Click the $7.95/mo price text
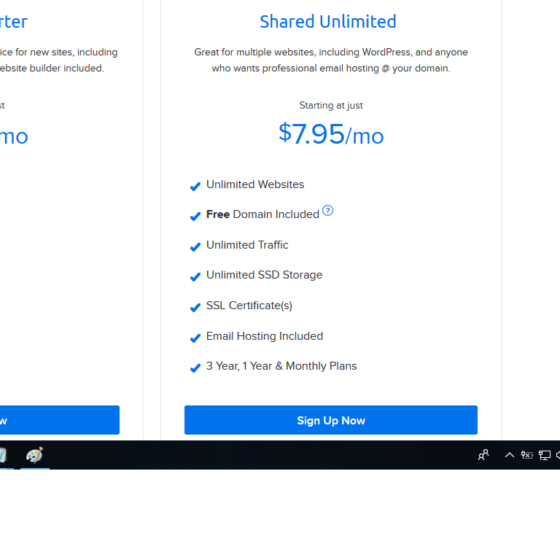 (x=331, y=134)
